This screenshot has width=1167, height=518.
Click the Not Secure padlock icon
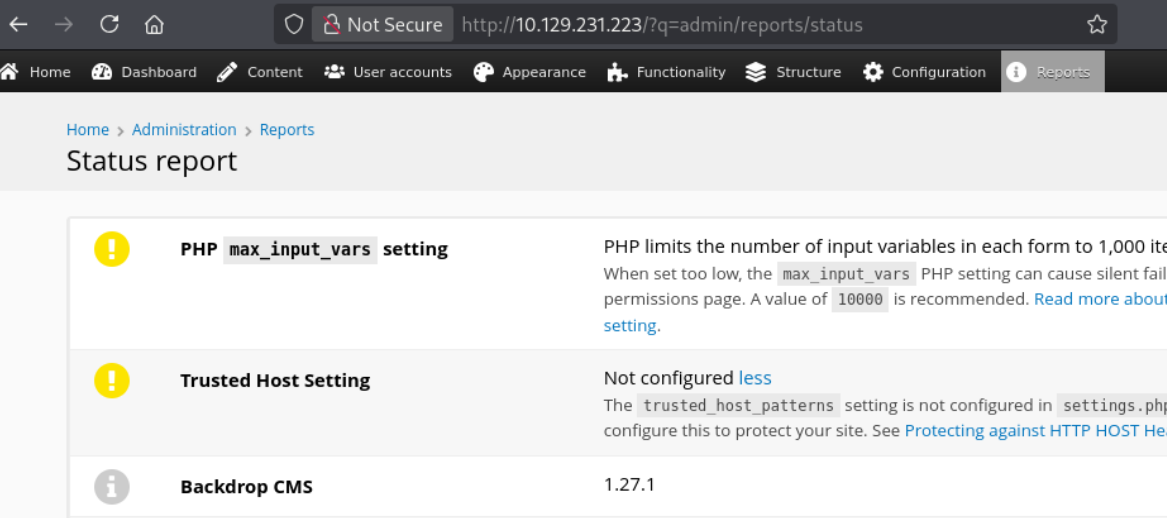tap(332, 25)
